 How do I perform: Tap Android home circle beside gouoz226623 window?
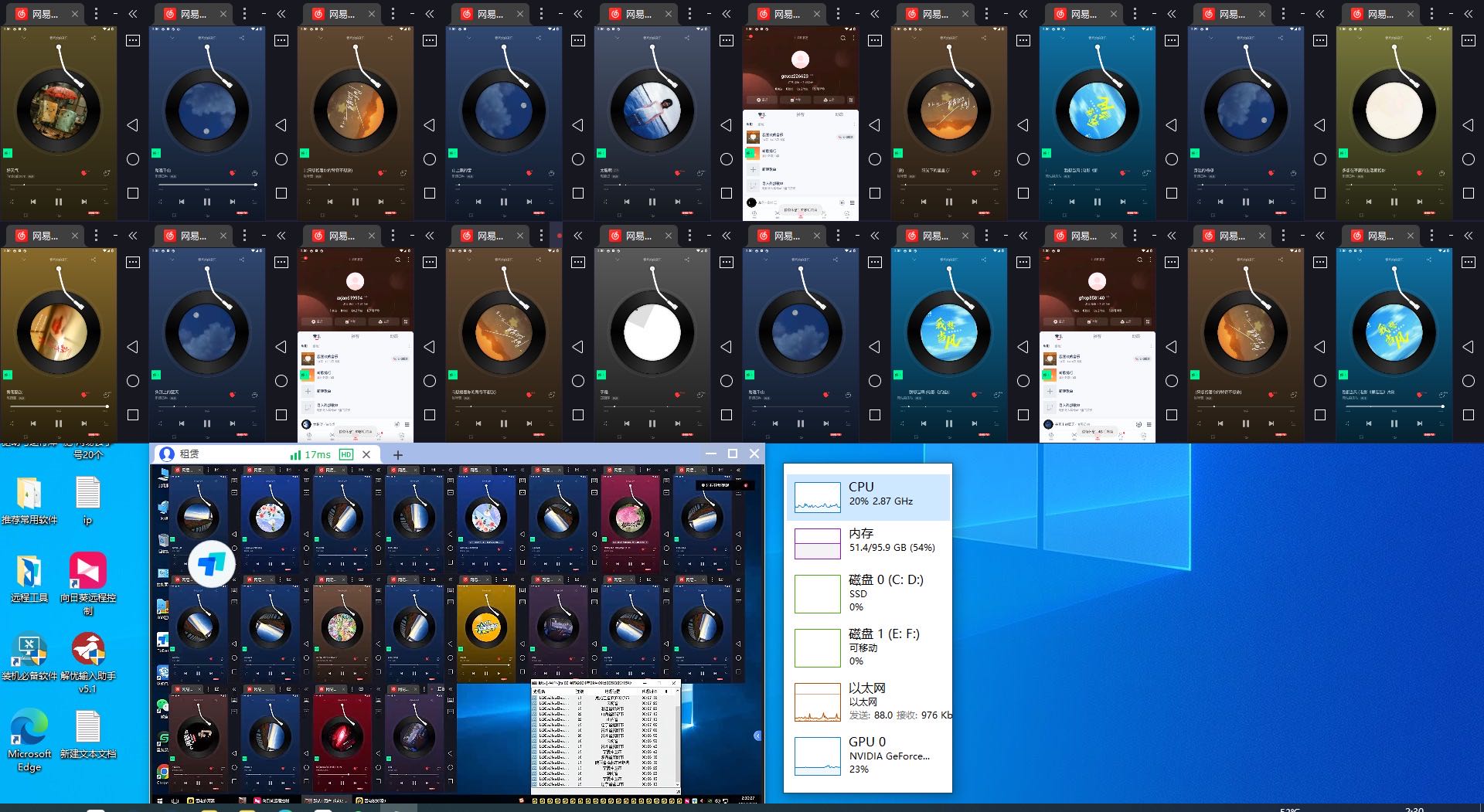point(875,159)
